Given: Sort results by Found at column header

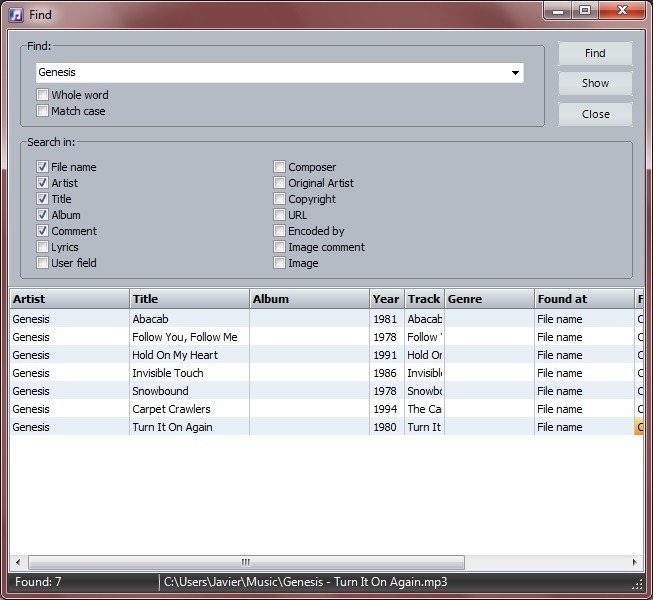Looking at the screenshot, I should [584, 299].
